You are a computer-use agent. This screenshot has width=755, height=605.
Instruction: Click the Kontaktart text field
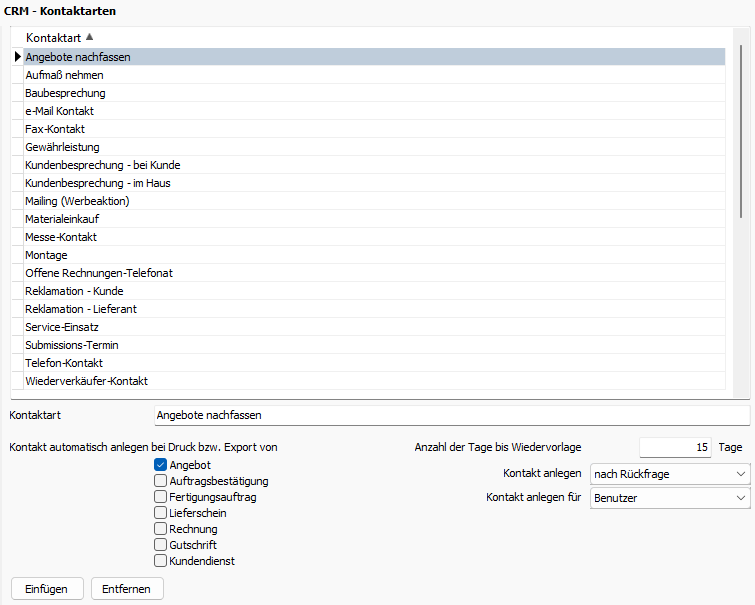pyautogui.click(x=450, y=414)
